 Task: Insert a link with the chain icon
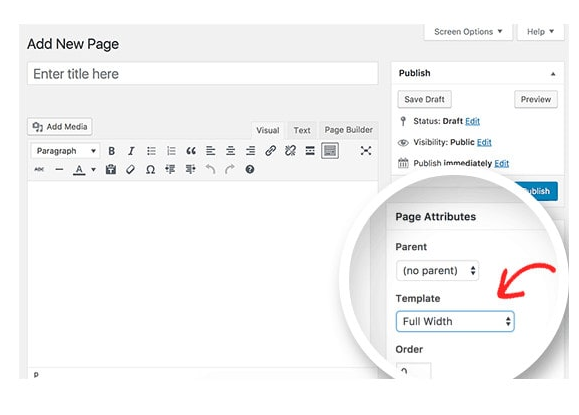pos(270,151)
